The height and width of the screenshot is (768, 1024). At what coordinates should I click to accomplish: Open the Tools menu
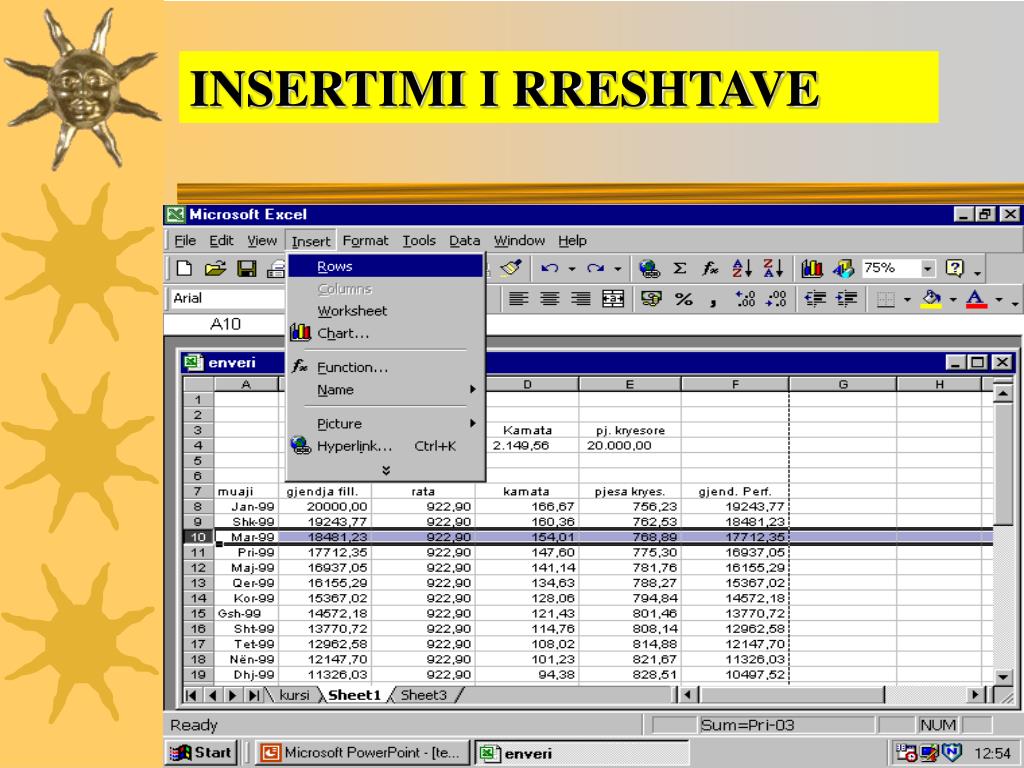419,241
